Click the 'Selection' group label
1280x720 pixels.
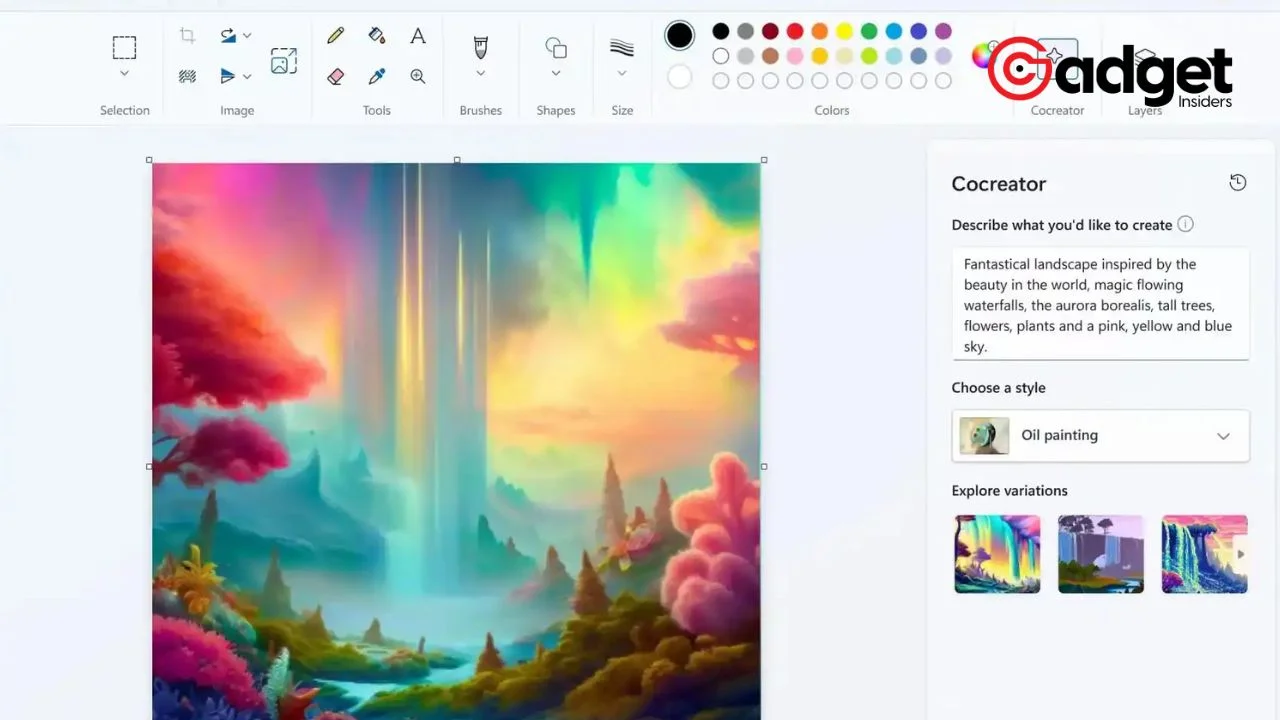coord(124,111)
